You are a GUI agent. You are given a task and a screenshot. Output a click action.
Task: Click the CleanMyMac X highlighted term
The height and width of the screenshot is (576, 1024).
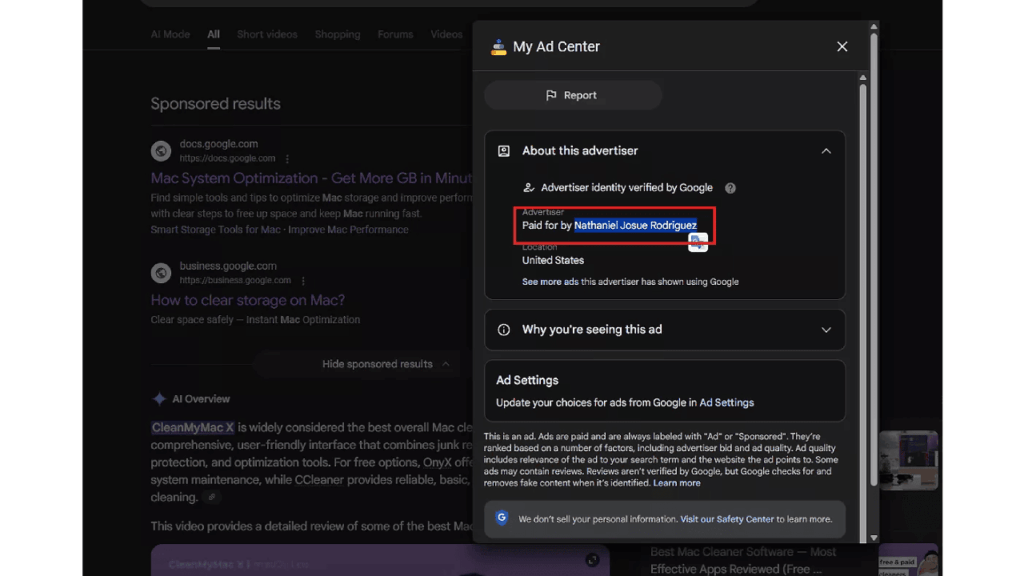point(193,427)
